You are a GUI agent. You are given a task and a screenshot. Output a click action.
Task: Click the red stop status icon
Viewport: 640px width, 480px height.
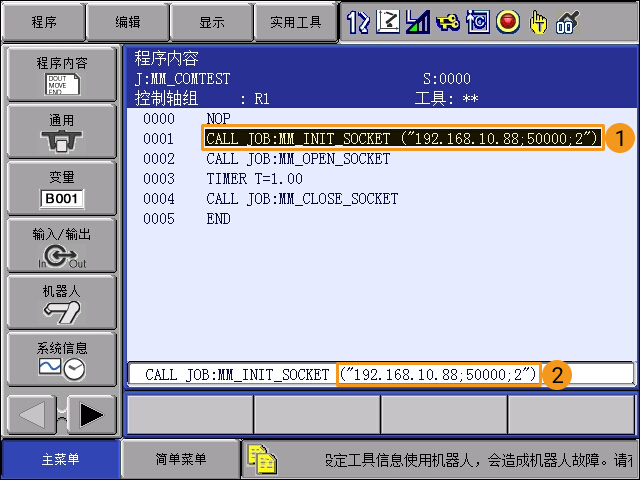pyautogui.click(x=508, y=22)
